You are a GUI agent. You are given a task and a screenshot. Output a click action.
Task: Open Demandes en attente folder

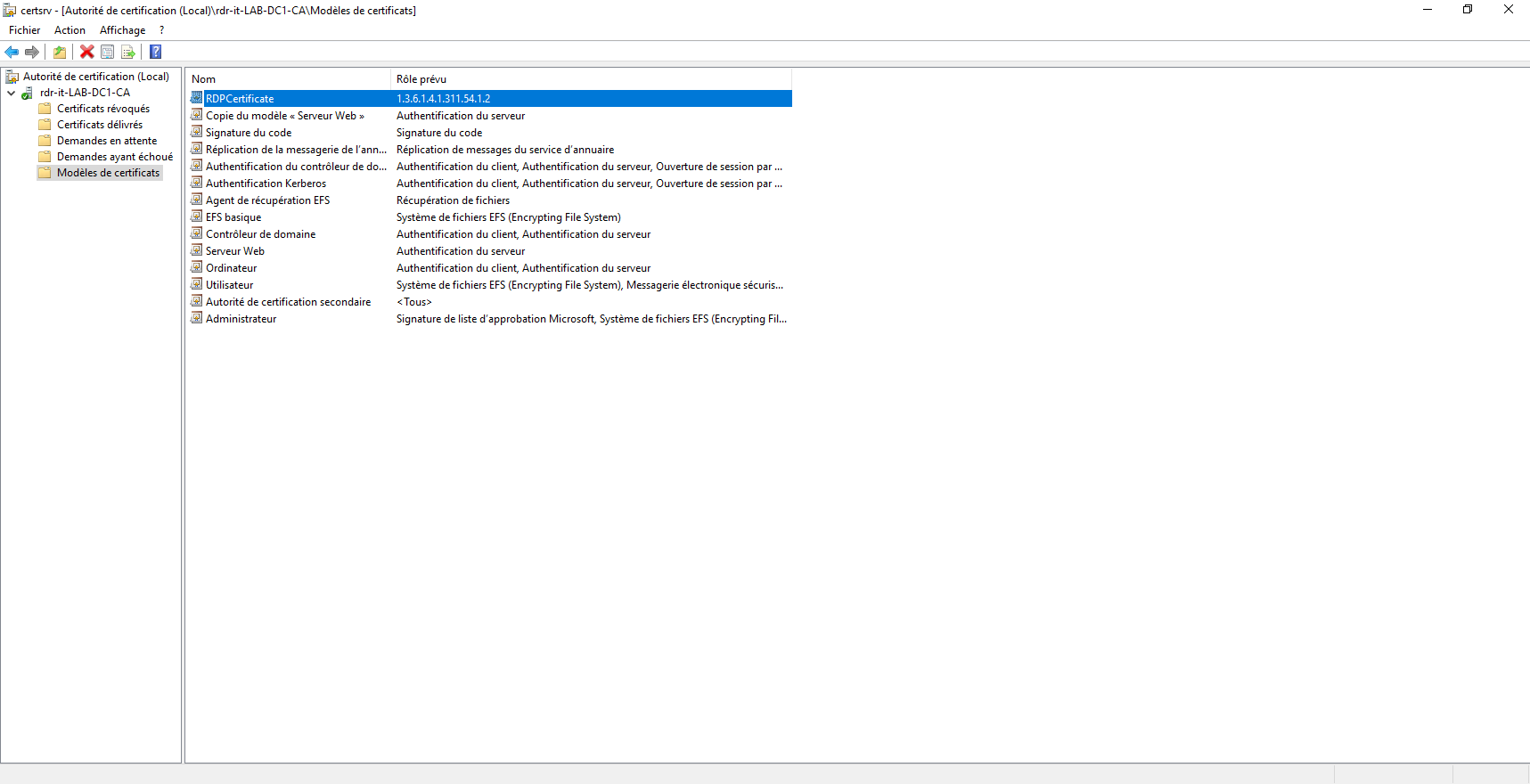106,141
